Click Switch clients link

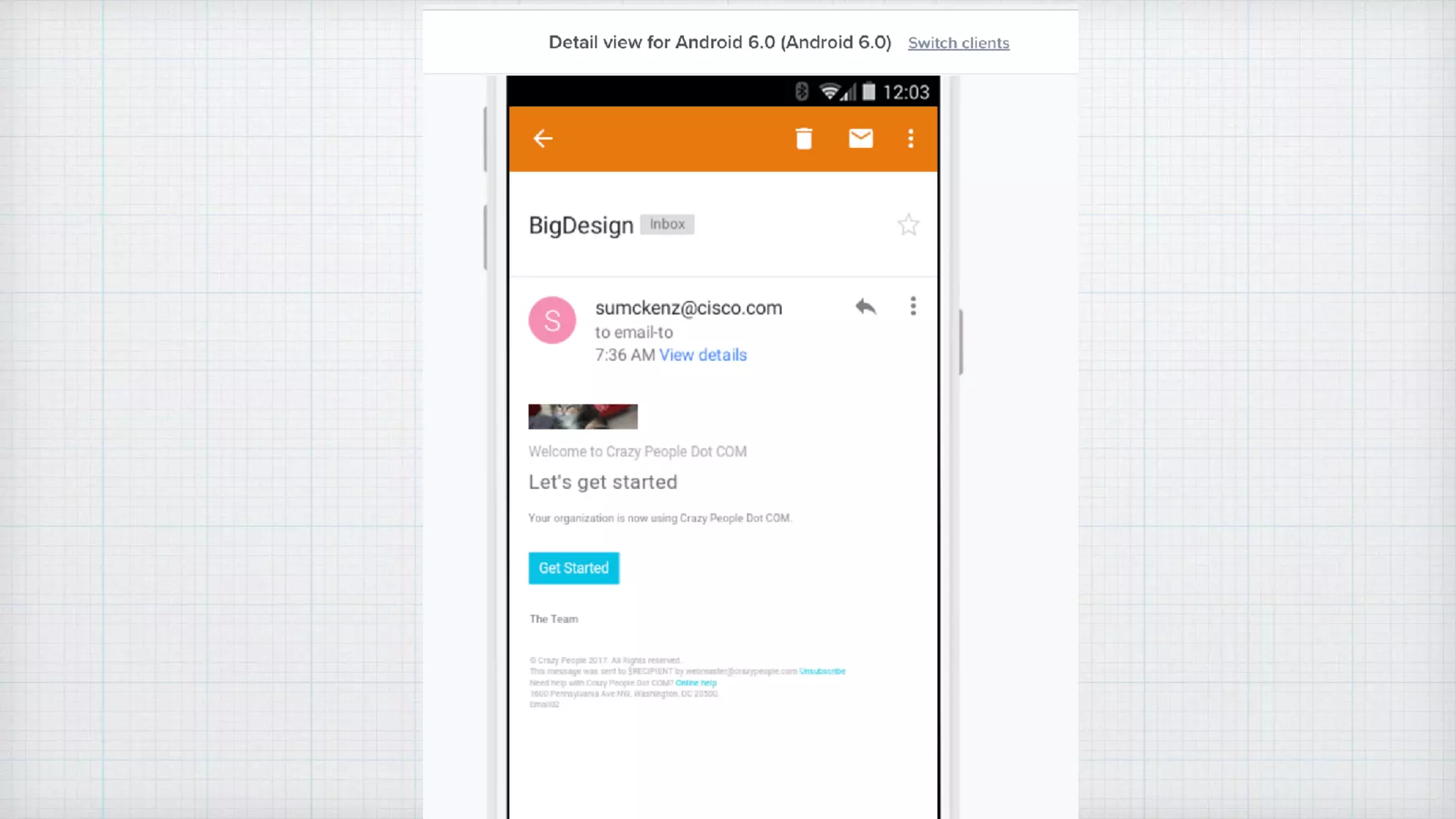958,43
